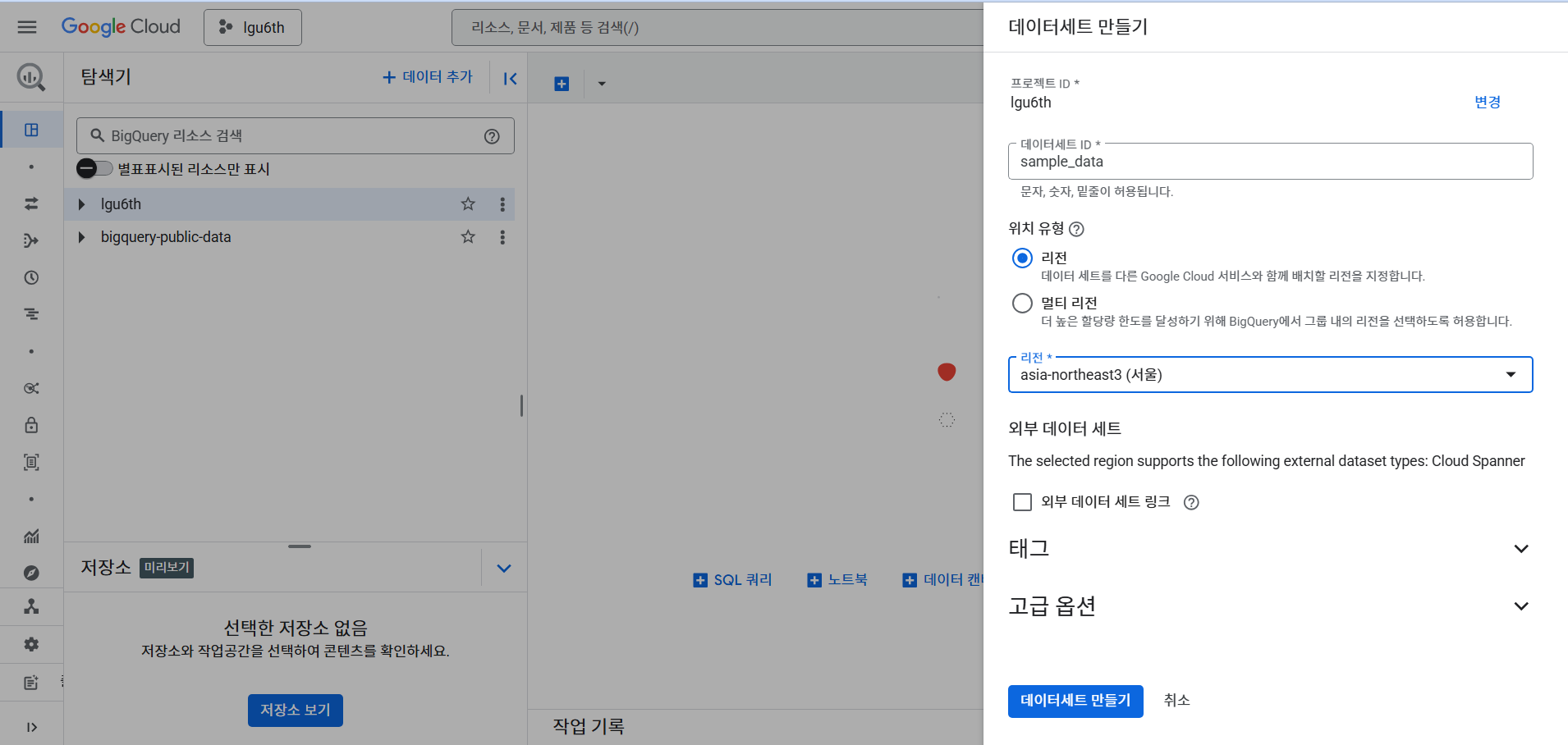Screen dimensions: 1568x745
Task: Open the main navigation hamburger menu
Action: tap(27, 27)
